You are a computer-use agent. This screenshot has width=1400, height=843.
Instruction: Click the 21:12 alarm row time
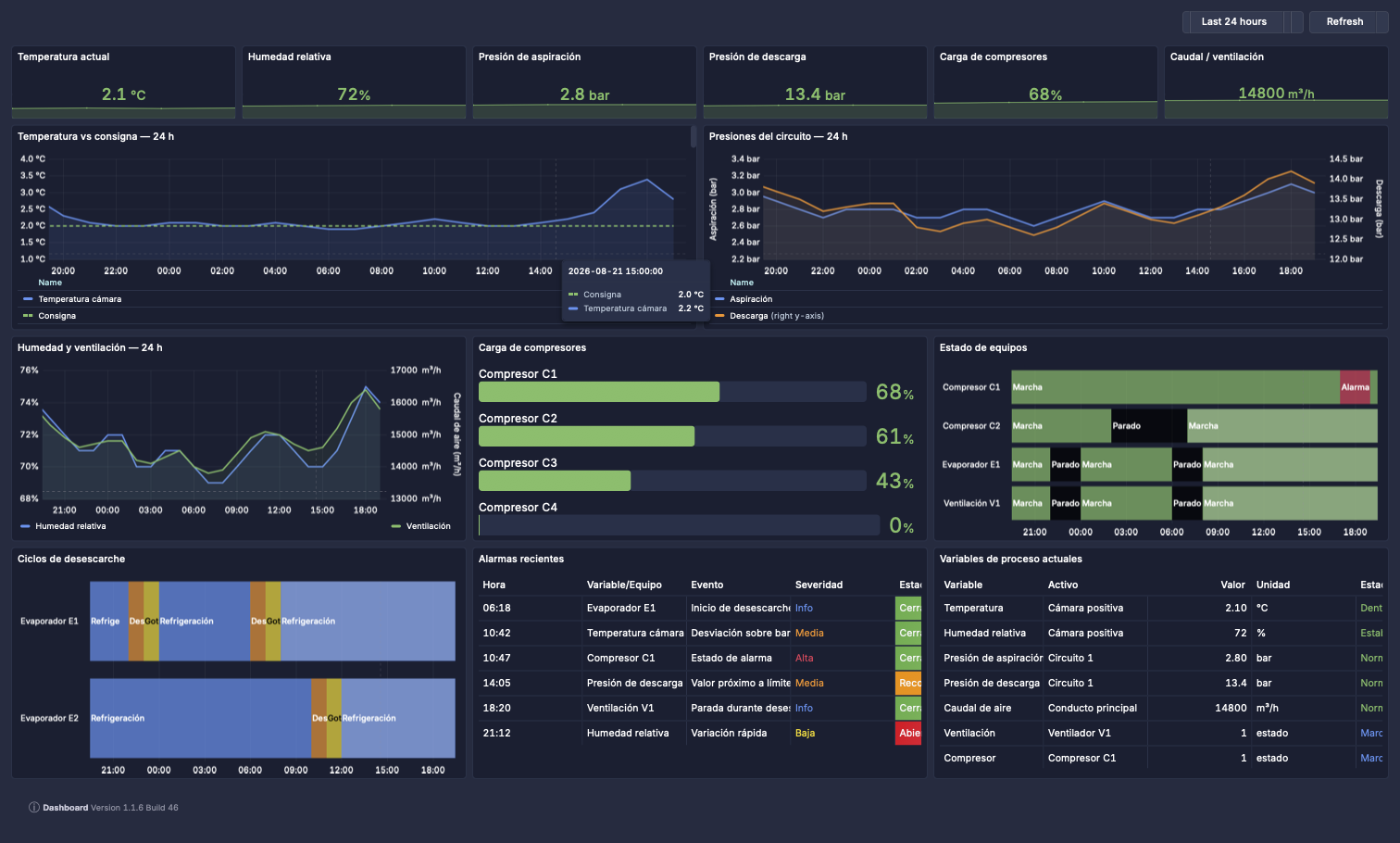coord(496,733)
